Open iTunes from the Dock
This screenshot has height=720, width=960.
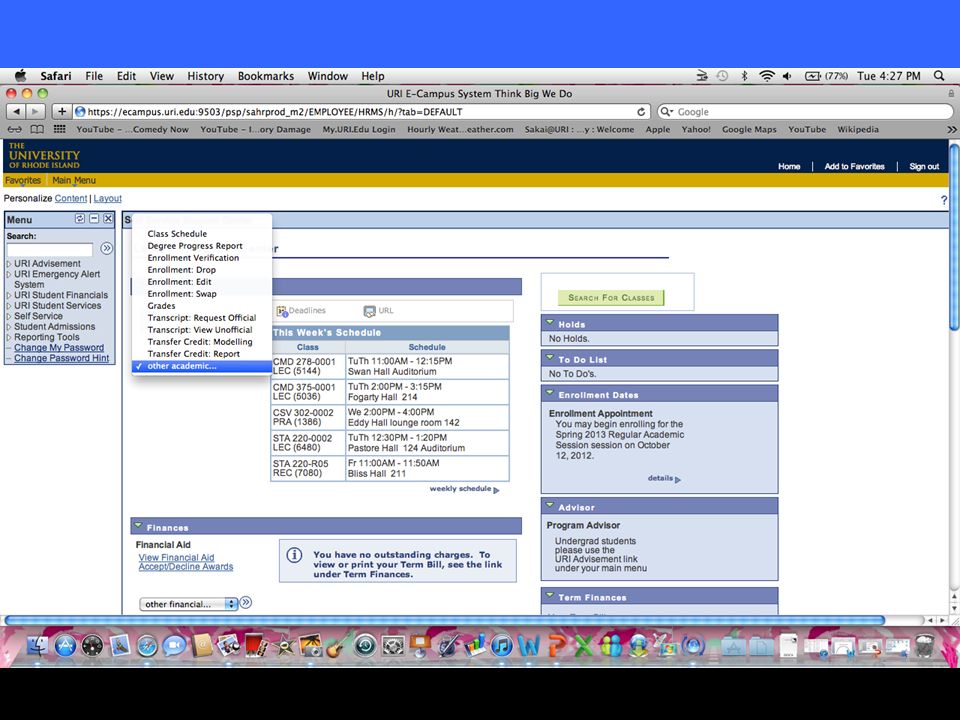coord(501,646)
